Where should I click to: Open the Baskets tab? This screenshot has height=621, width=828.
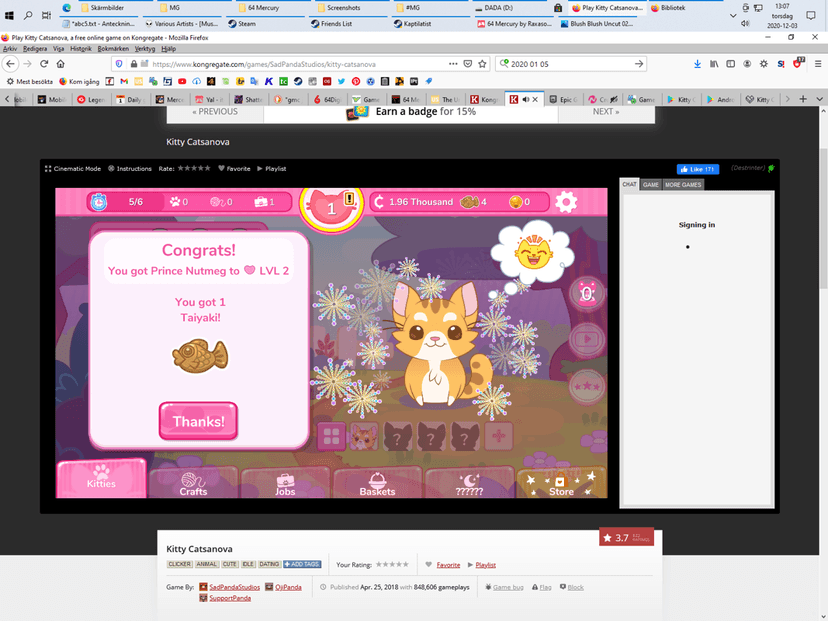tap(377, 483)
